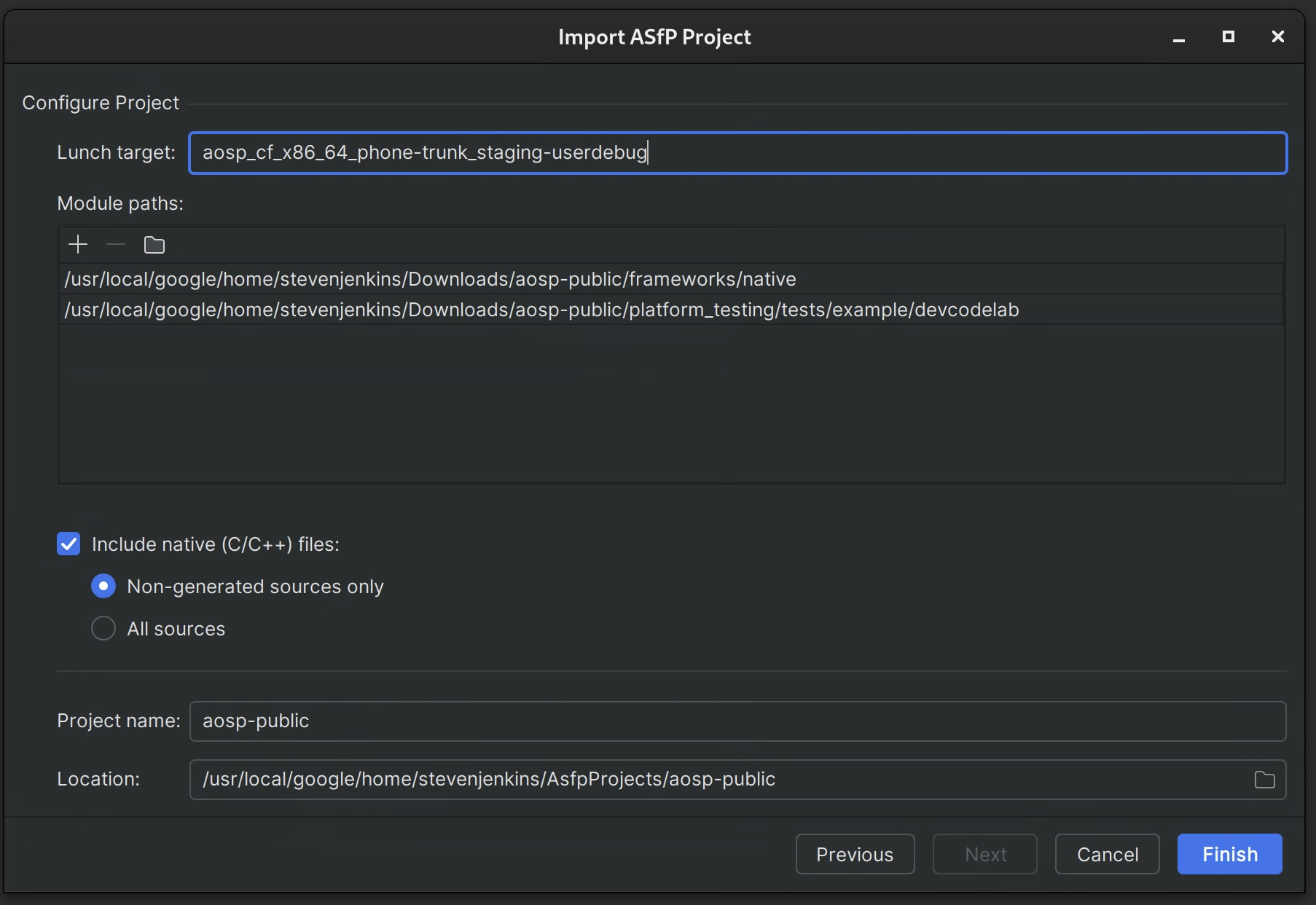Uncheck Include native (C/C++) files
1316x905 pixels.
pos(68,544)
